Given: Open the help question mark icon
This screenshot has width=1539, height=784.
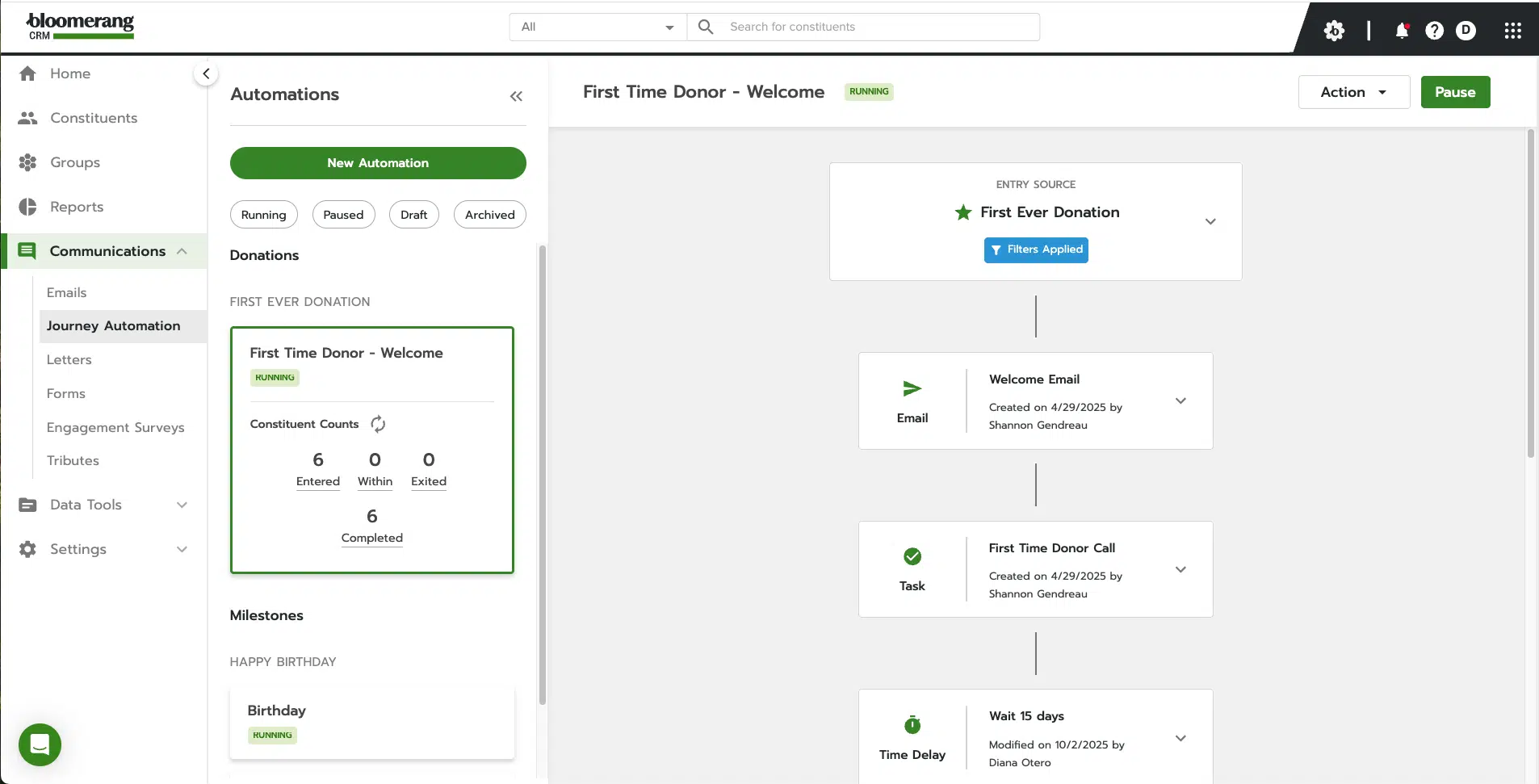Looking at the screenshot, I should 1434,30.
